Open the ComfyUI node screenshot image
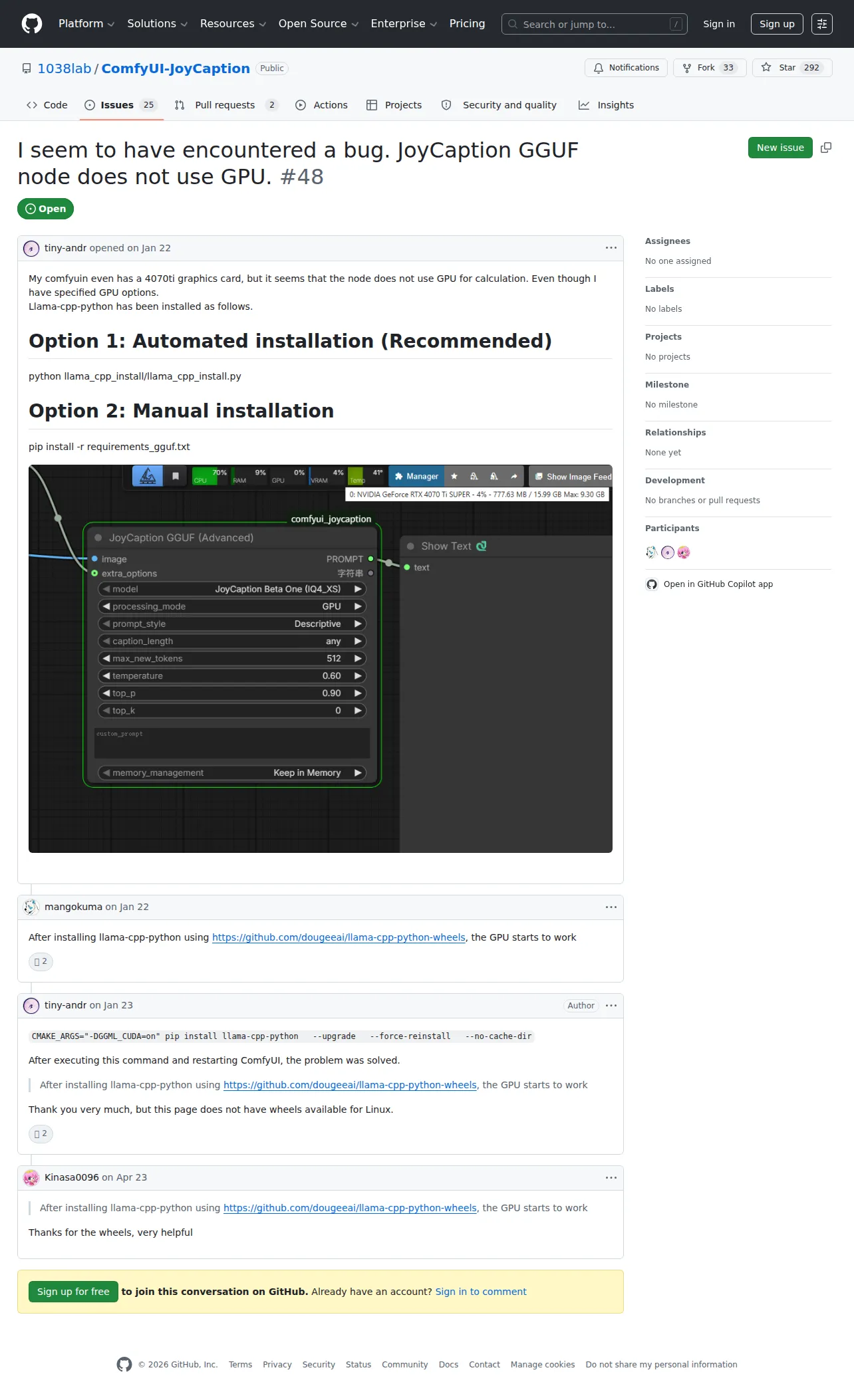The width and height of the screenshot is (854, 1400). coord(321,659)
